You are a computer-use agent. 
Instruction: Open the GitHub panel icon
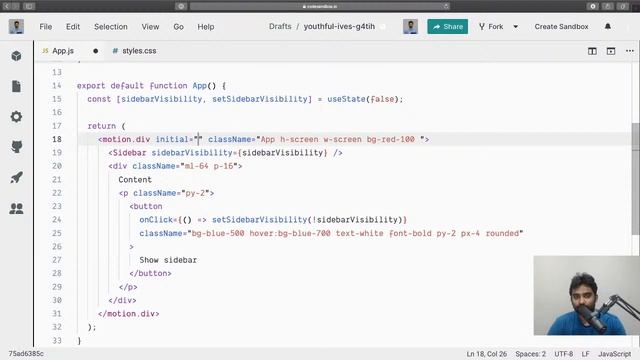point(16,147)
